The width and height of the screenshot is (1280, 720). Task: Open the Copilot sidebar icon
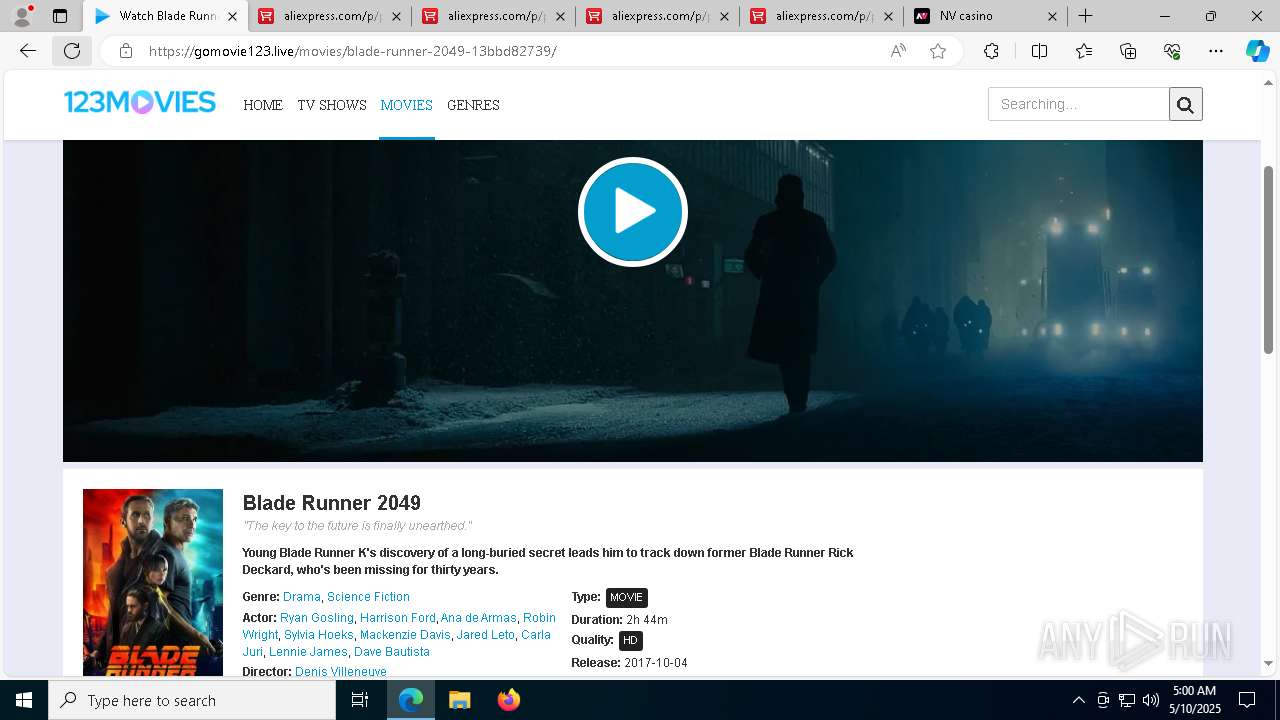(x=1257, y=51)
